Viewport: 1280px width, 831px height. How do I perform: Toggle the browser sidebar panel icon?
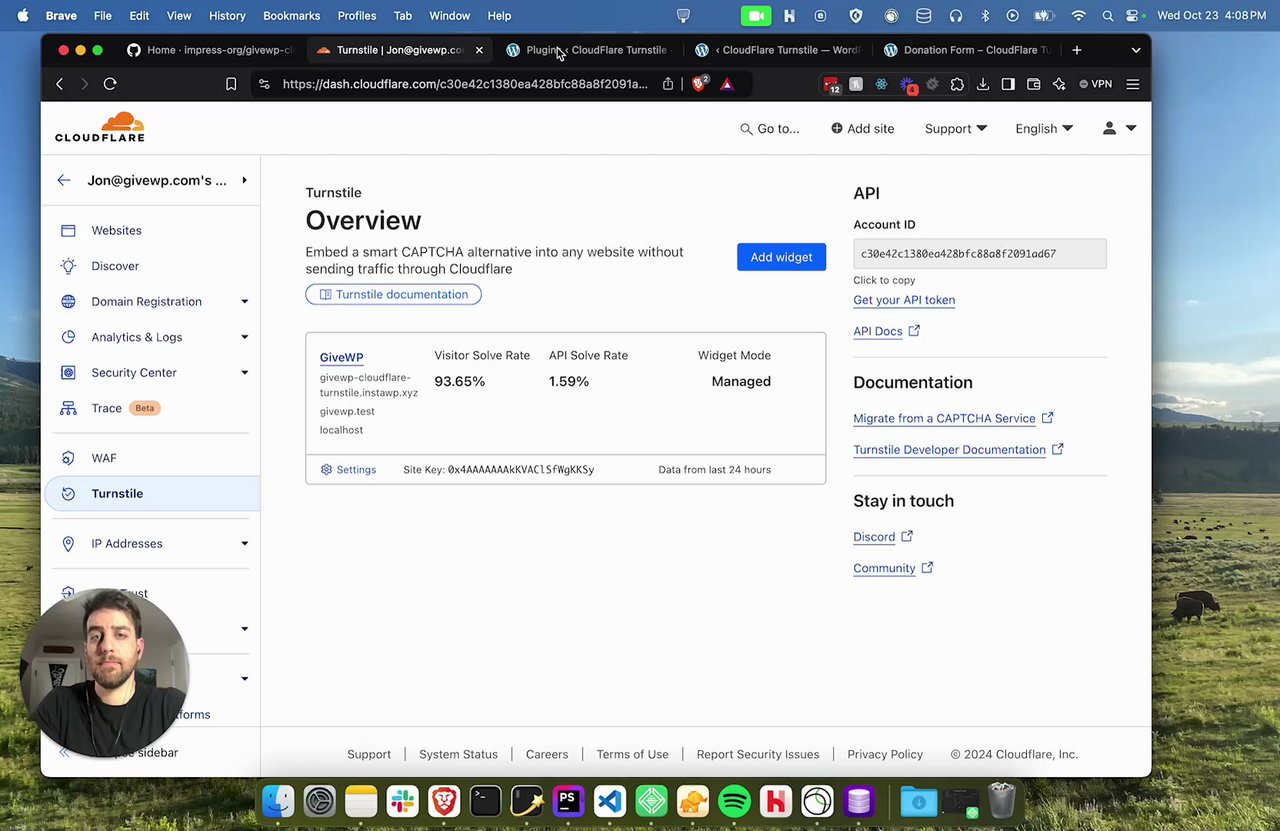pos(1008,84)
